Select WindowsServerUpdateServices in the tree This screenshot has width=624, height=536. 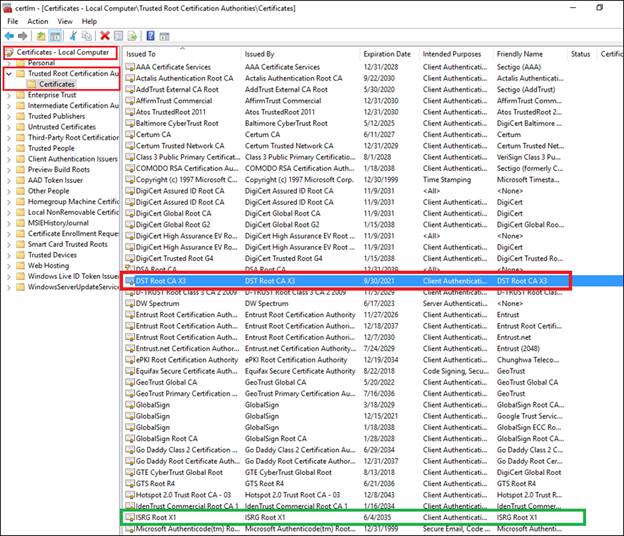click(x=73, y=287)
